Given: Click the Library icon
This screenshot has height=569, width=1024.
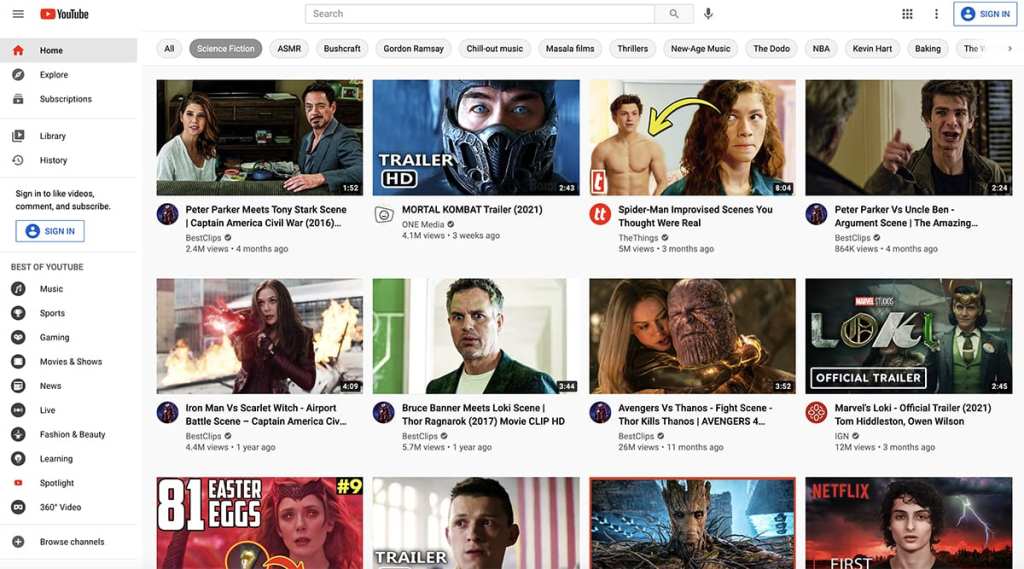Looking at the screenshot, I should tap(18, 136).
